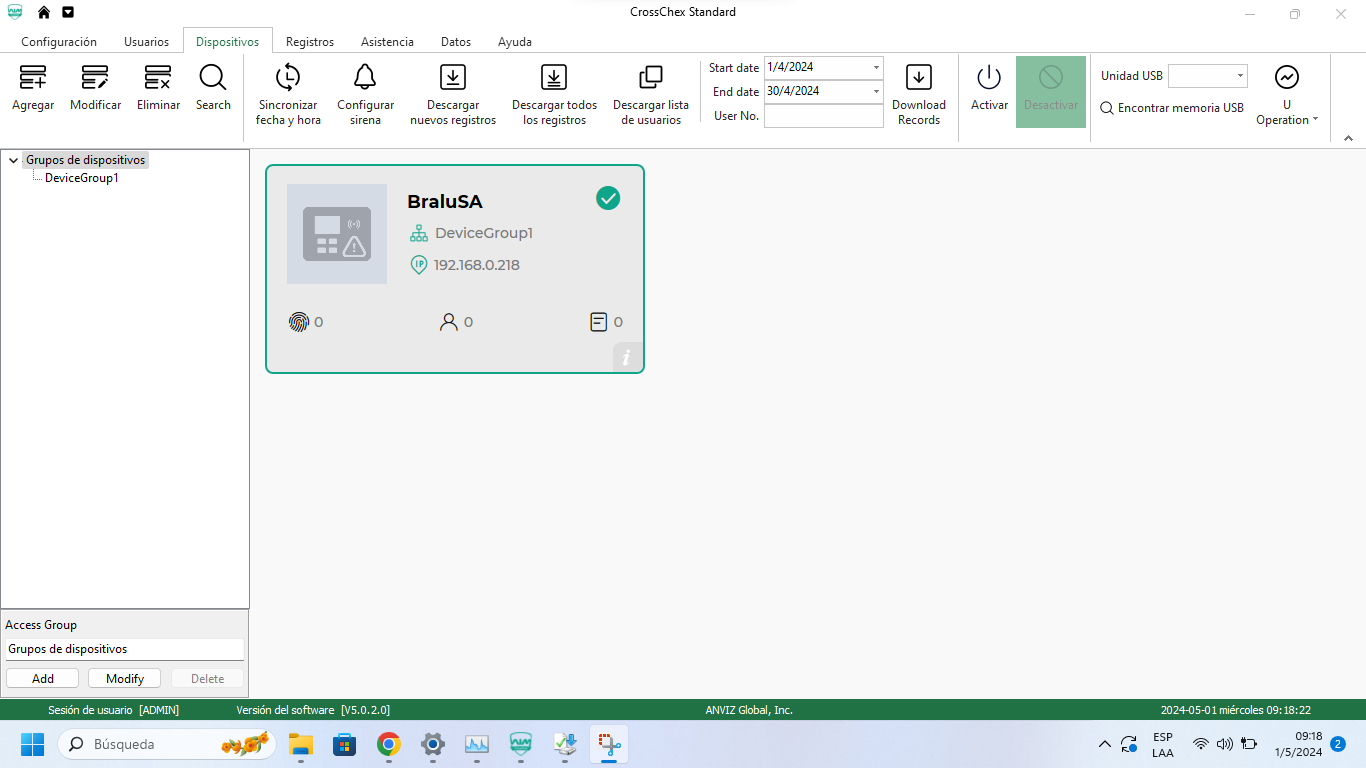Click the Add access group button
The width and height of the screenshot is (1366, 768).
pyautogui.click(x=43, y=678)
